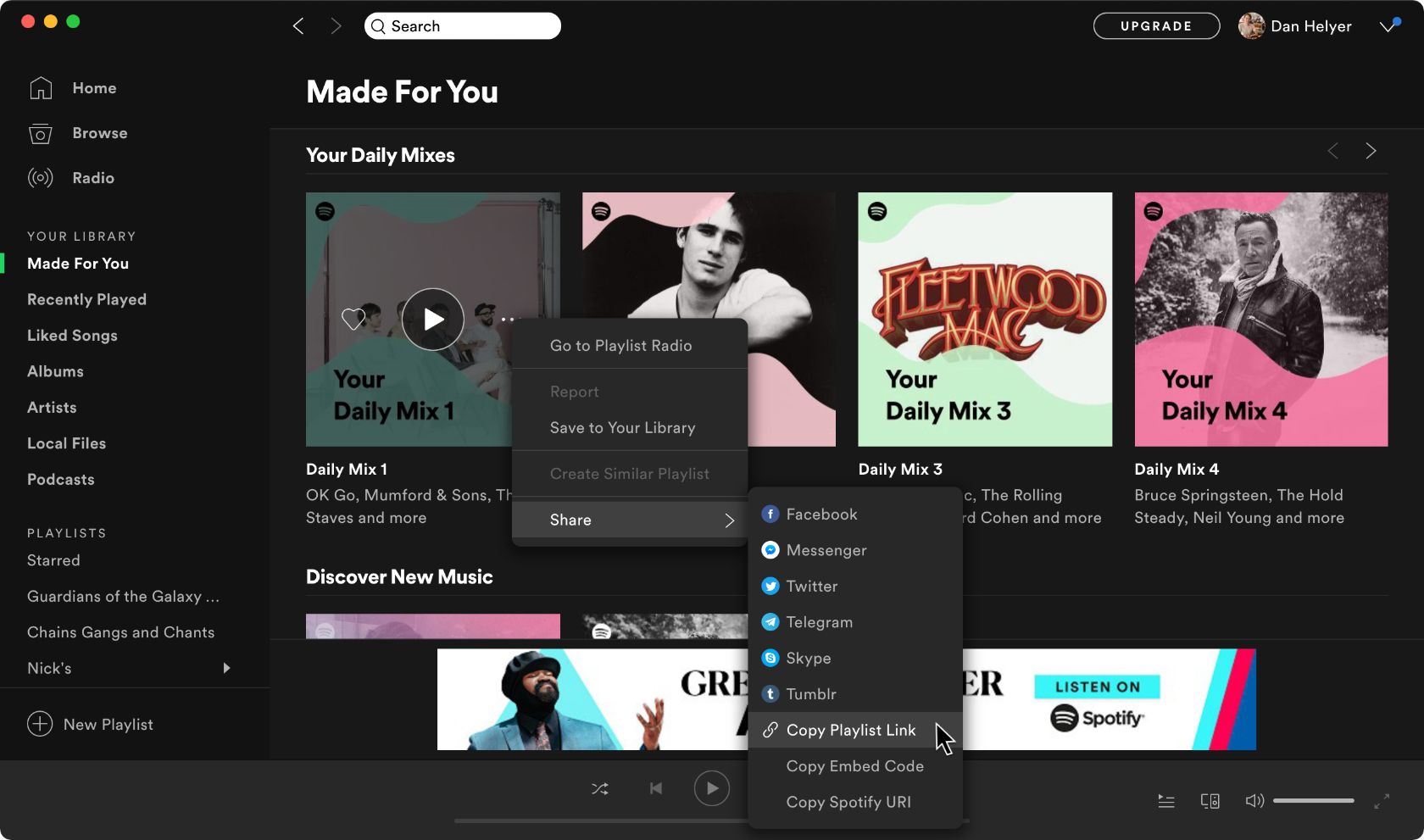
Task: Click the Your Daily Mixes heading
Action: 381,155
